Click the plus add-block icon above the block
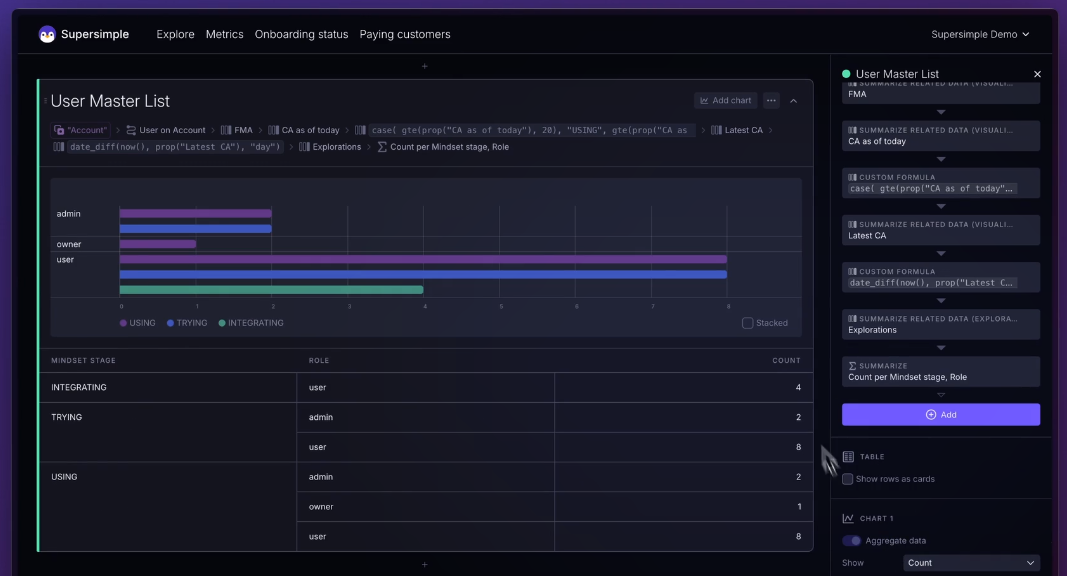1067x576 pixels. 425,67
